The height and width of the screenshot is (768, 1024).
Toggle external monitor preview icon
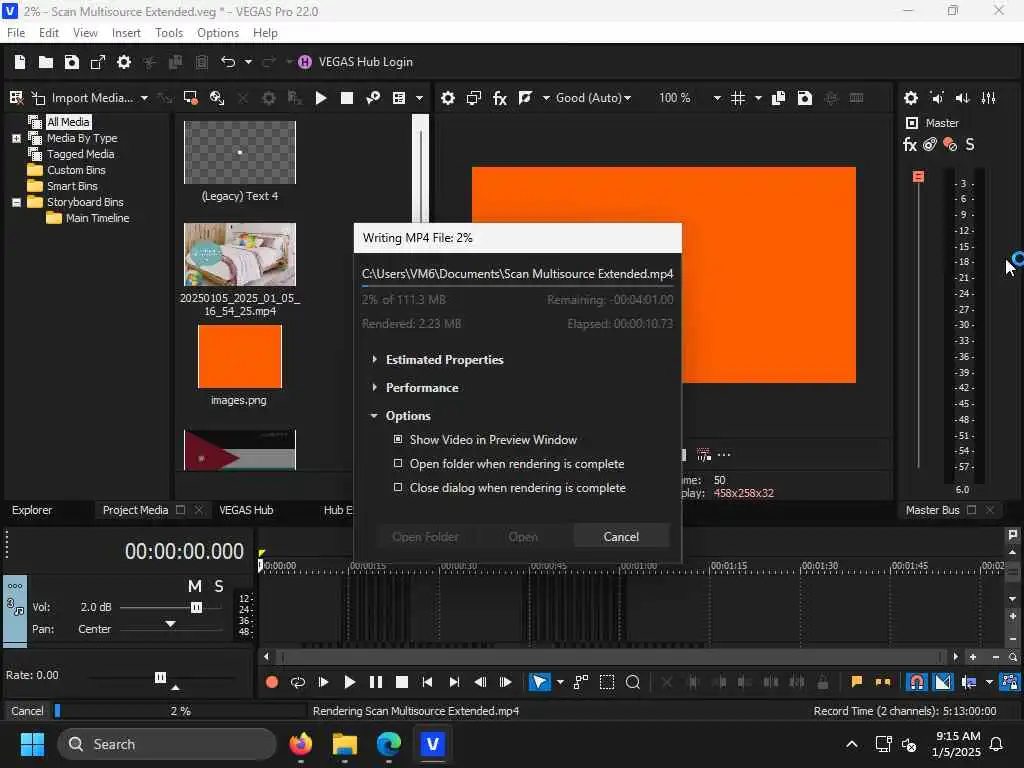tap(473, 98)
